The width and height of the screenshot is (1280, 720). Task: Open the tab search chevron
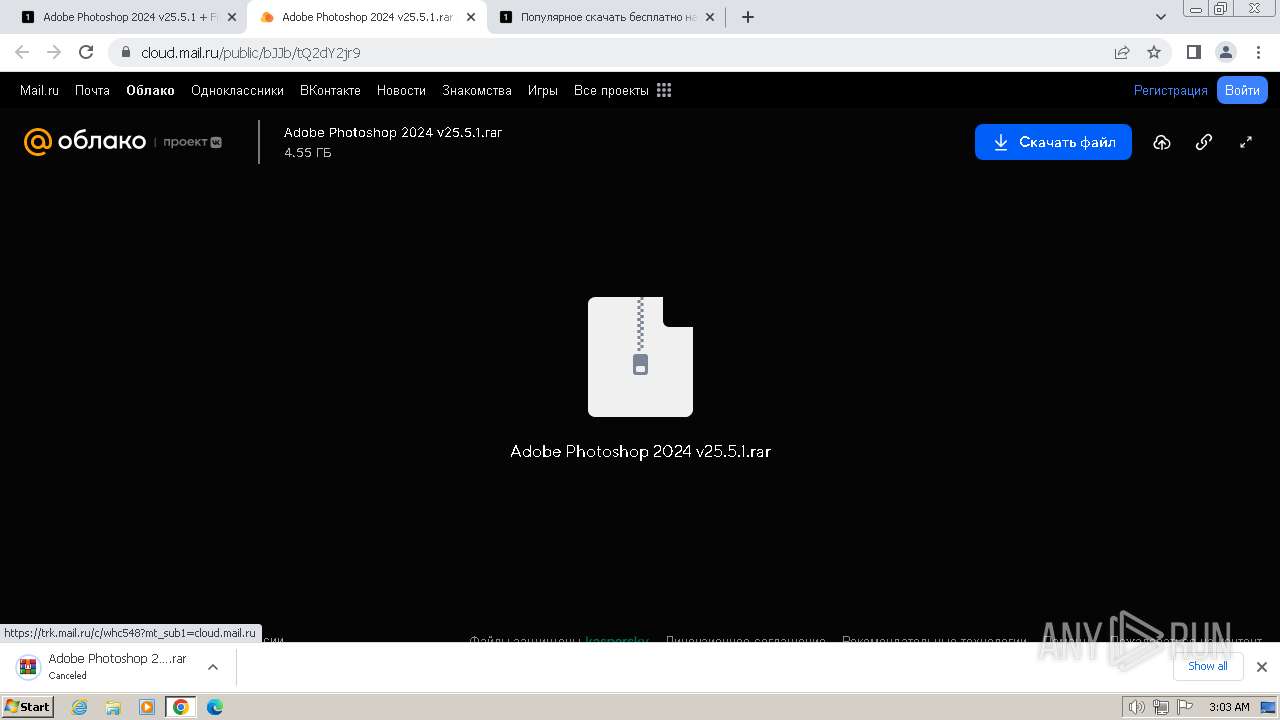pos(1161,17)
